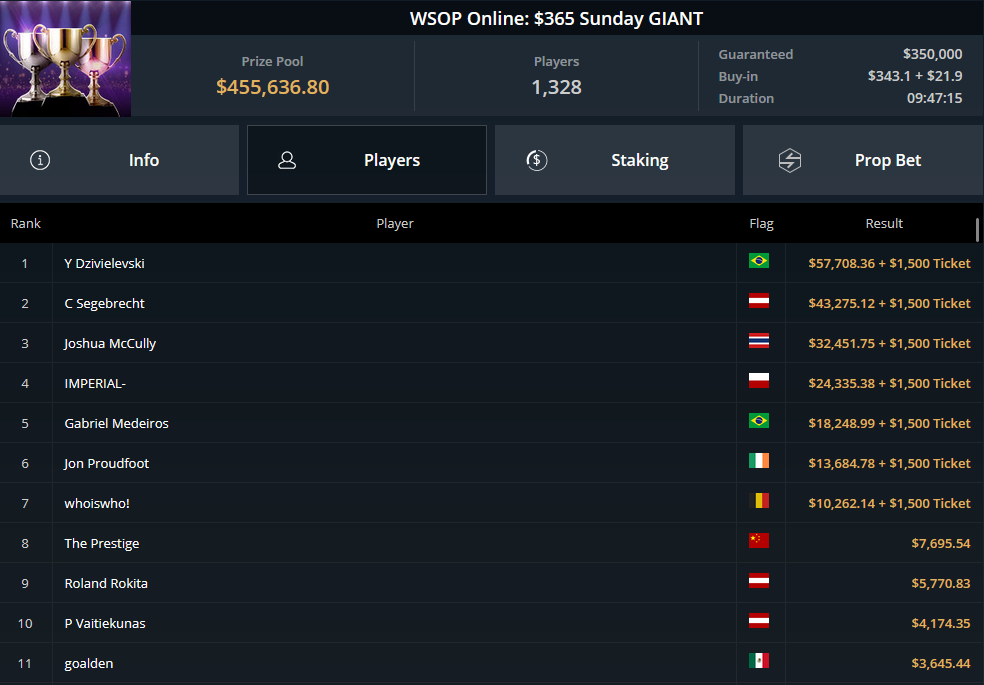Click result $32,451.75 + $1,500 Ticket

click(x=889, y=344)
